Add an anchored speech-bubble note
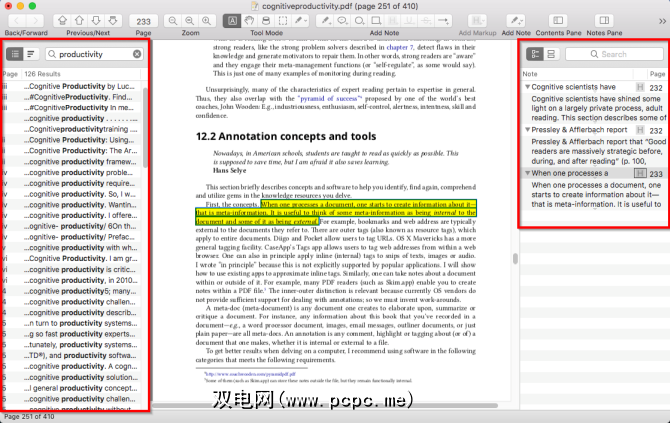This screenshot has height=423, width=670. [x=342, y=21]
